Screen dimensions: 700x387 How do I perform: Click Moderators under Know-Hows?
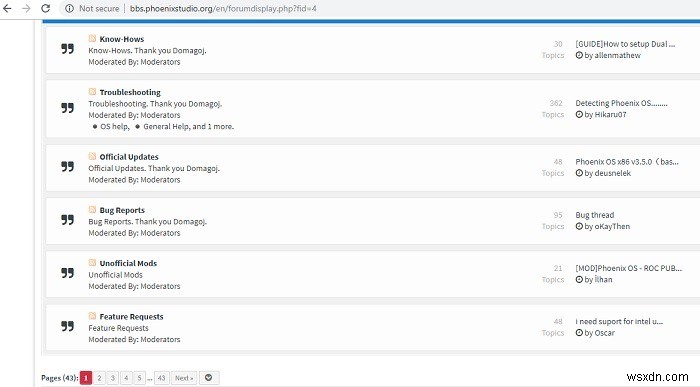(160, 62)
